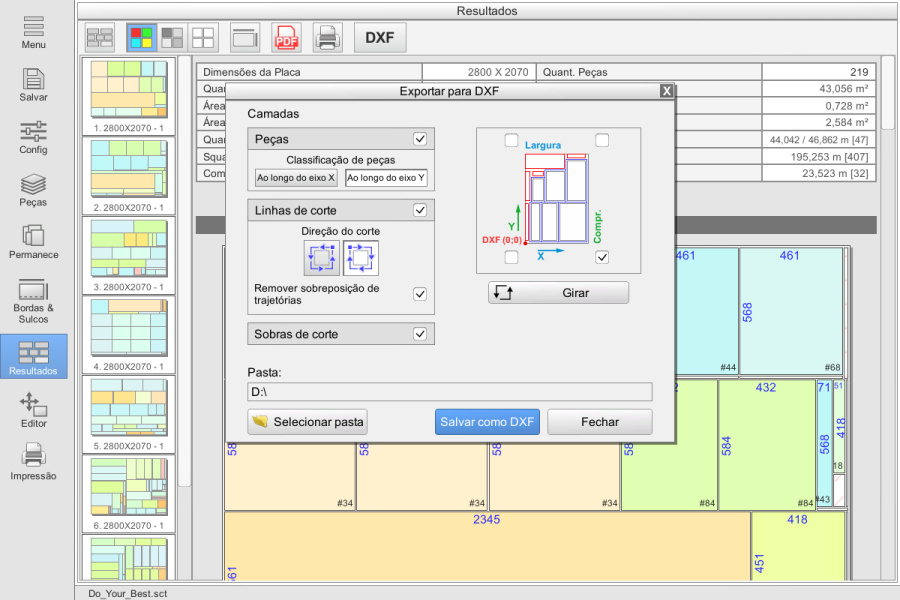Select sheet thumbnail 3. 2800X2070 - 1
Image resolution: width=900 pixels, height=600 pixels.
click(129, 255)
